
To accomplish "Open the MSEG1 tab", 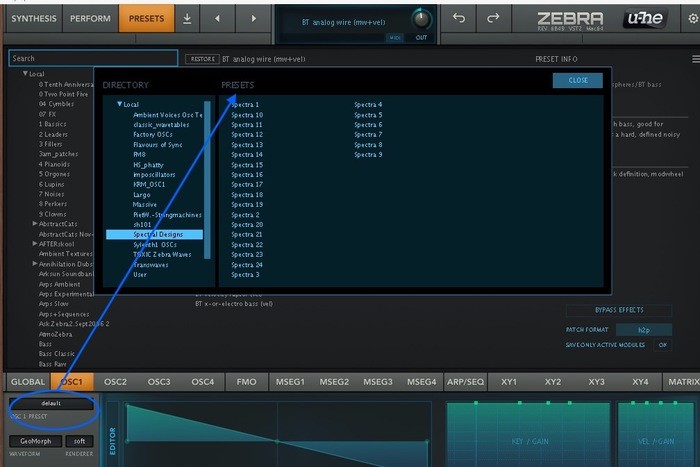I will 290,382.
